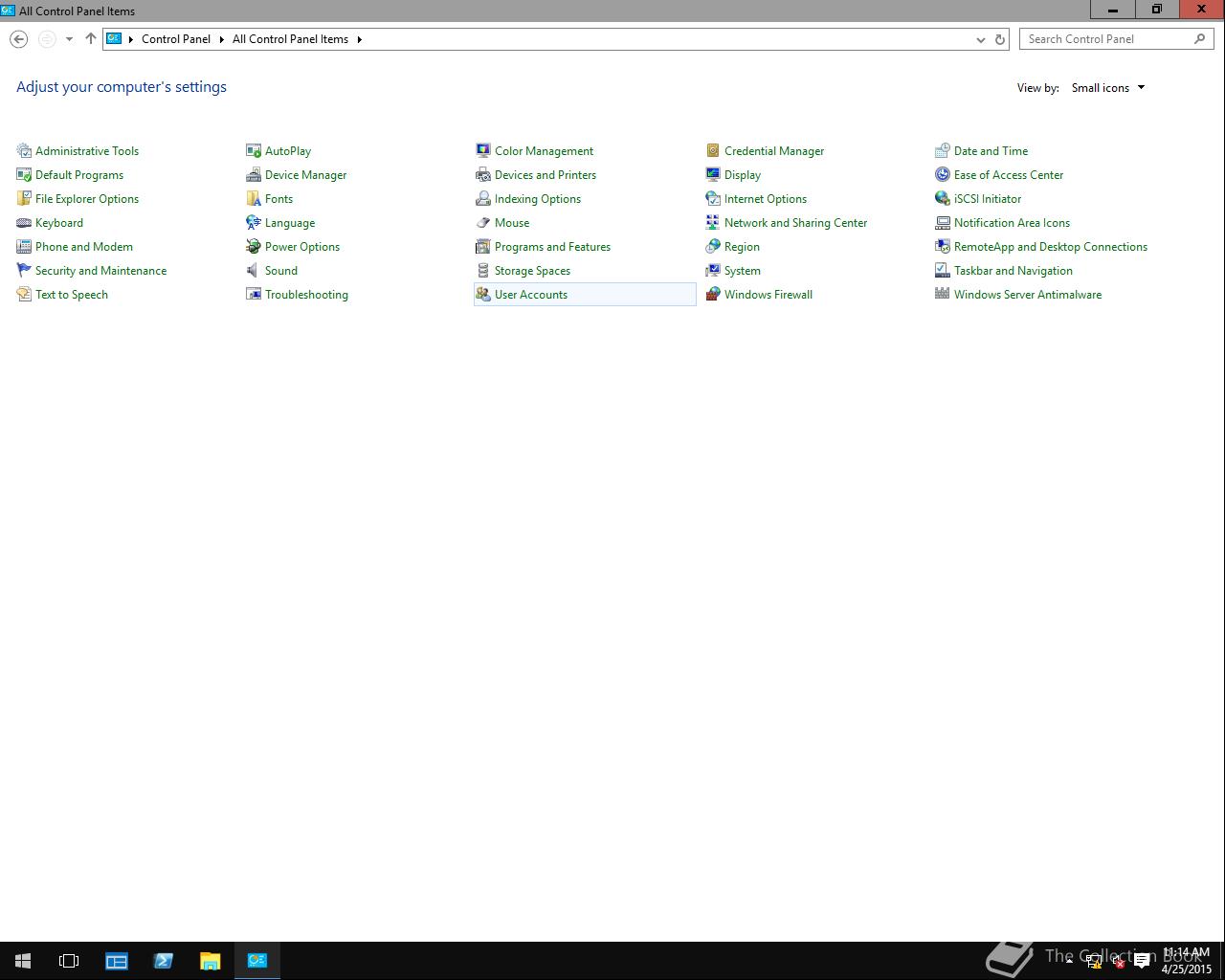Click the Security and Maintenance flag icon
The width and height of the screenshot is (1225, 980).
tap(24, 271)
